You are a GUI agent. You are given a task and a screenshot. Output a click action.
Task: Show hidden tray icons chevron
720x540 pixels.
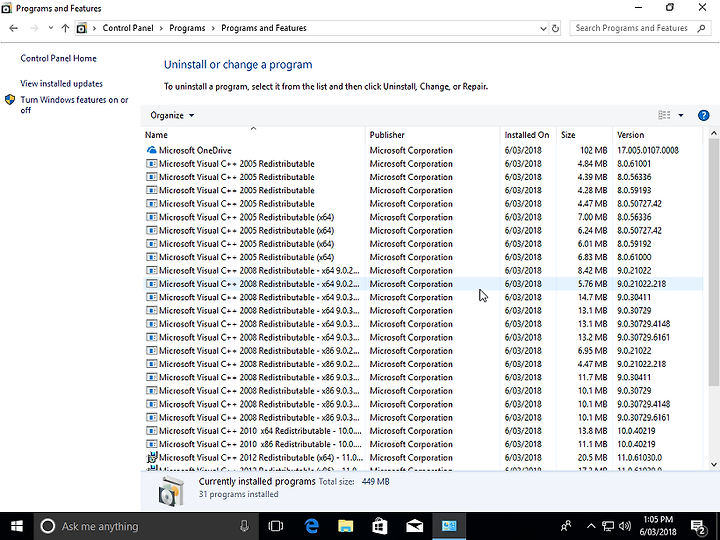(x=591, y=526)
